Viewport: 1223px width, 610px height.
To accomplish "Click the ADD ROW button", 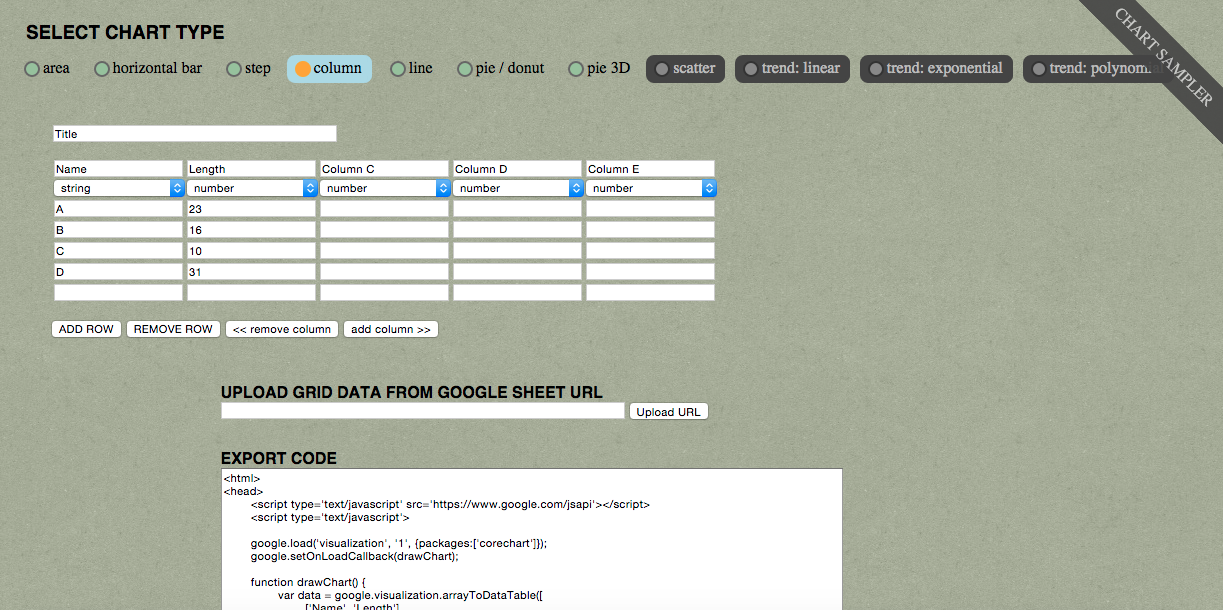I will [x=86, y=329].
